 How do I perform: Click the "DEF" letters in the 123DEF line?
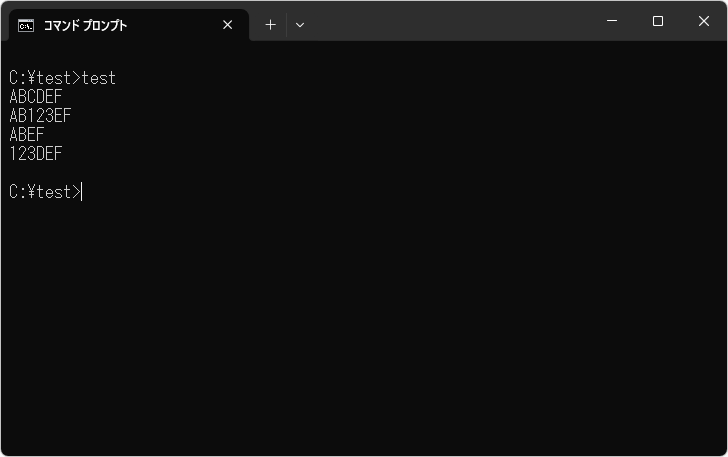(x=49, y=154)
